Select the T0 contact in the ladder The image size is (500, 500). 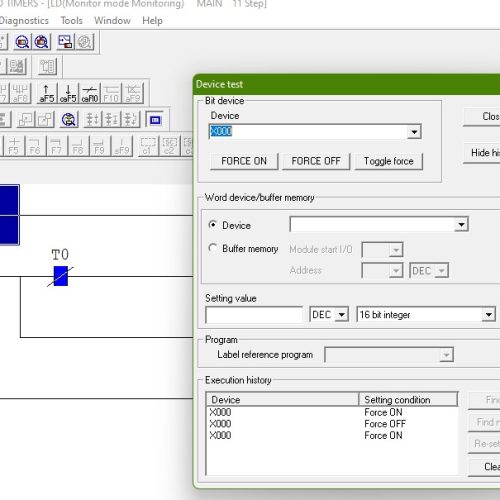click(61, 276)
